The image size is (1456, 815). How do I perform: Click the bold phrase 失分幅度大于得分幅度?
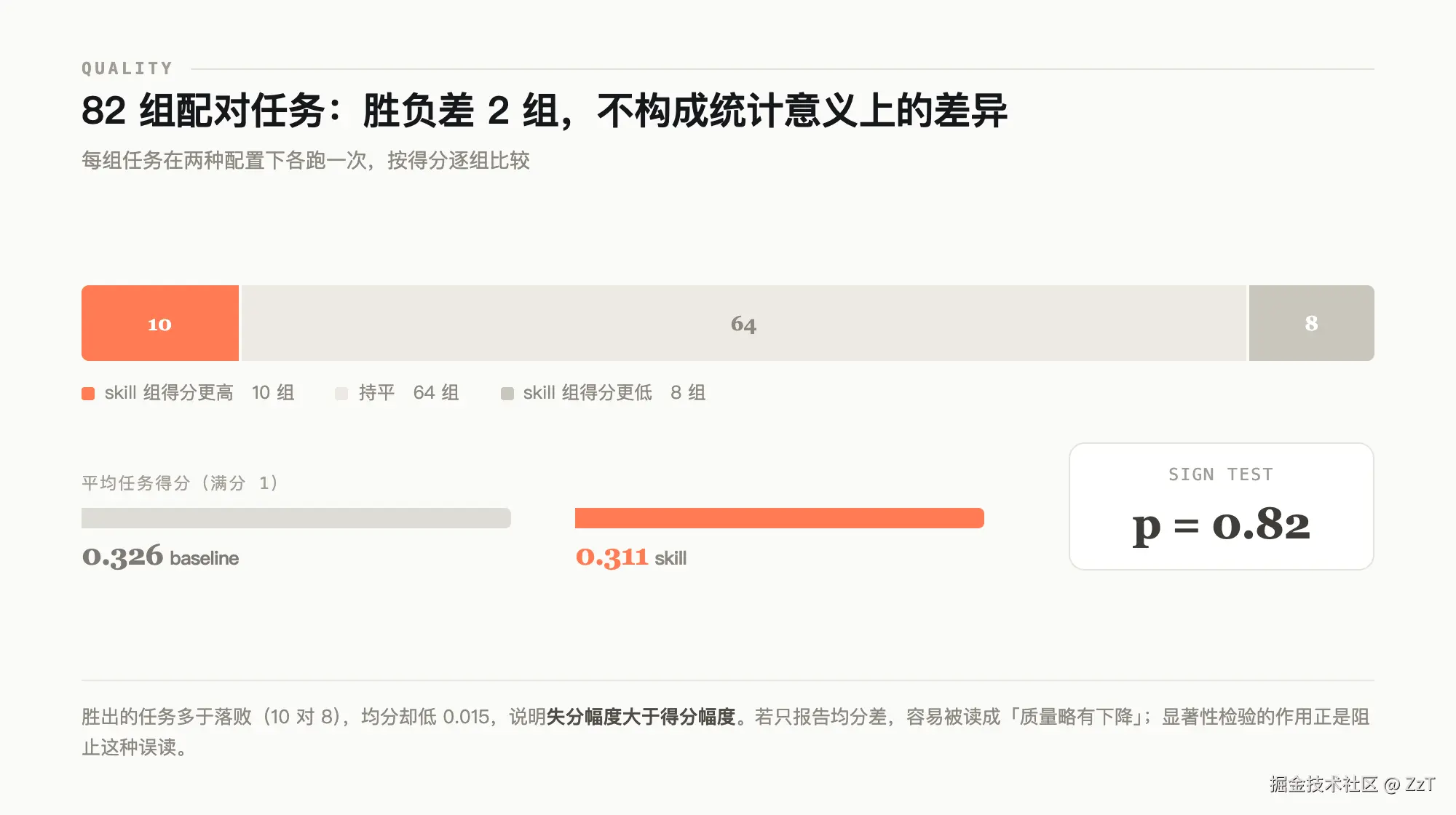pyautogui.click(x=641, y=717)
